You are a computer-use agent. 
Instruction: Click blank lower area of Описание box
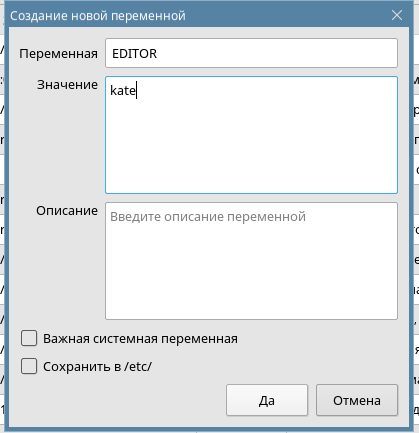point(251,277)
